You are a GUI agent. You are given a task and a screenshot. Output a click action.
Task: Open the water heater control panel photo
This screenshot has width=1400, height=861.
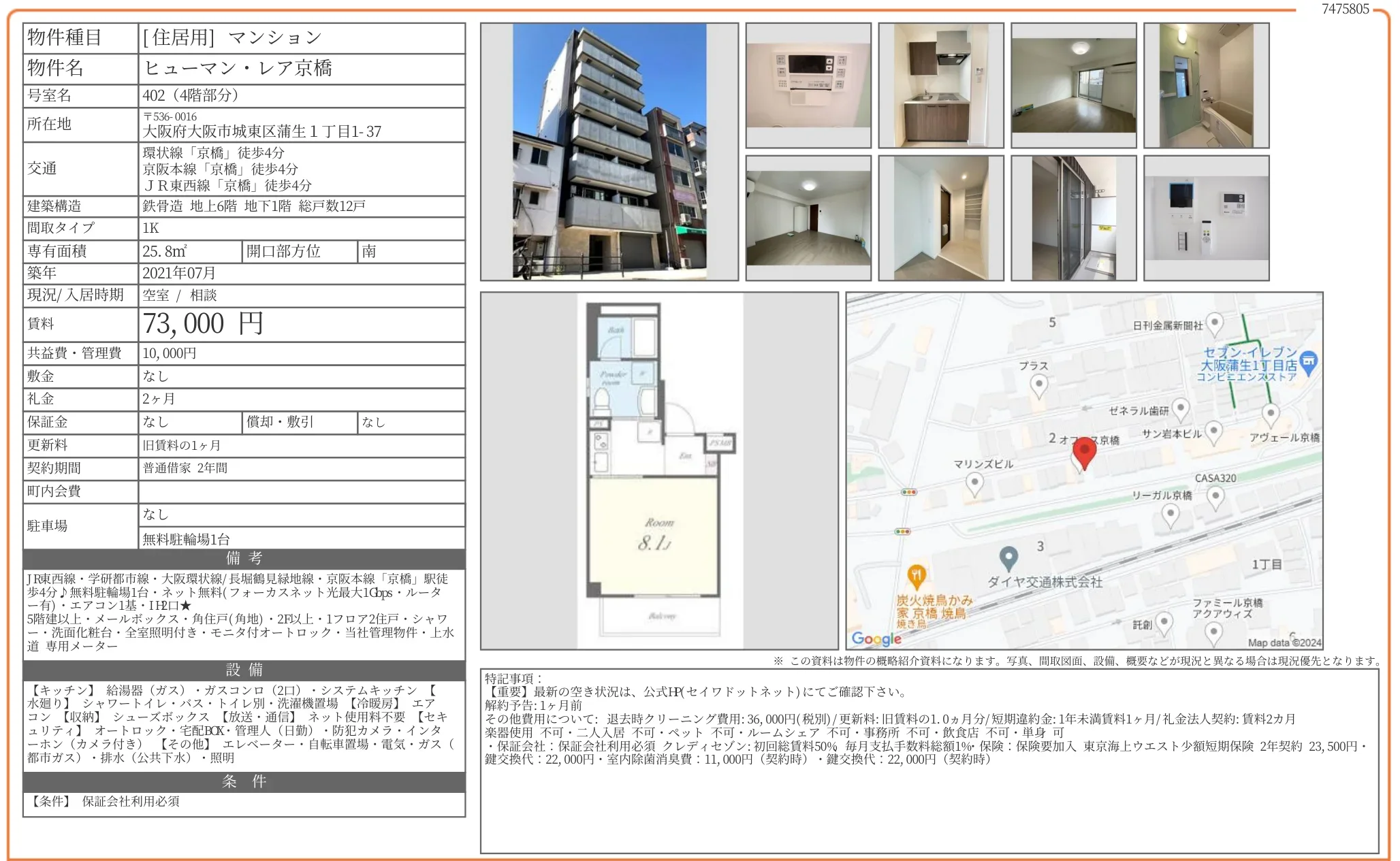click(808, 85)
